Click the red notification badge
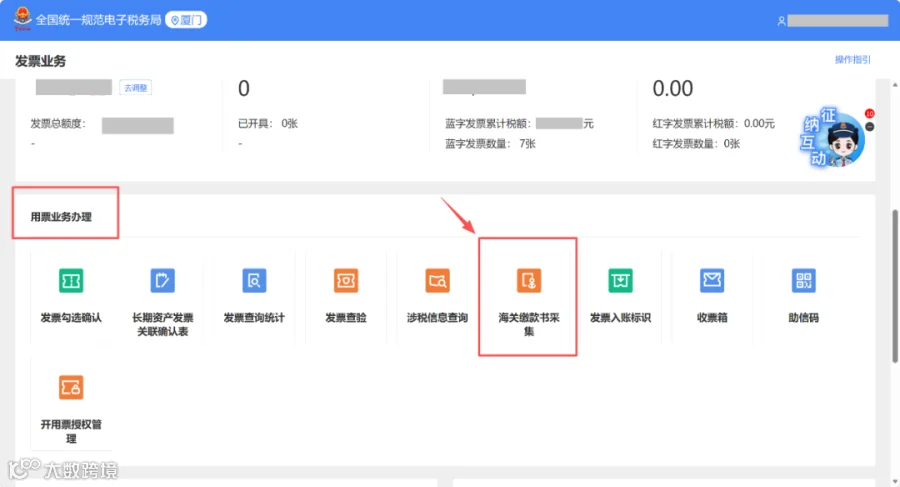The width and height of the screenshot is (900, 487). [870, 114]
